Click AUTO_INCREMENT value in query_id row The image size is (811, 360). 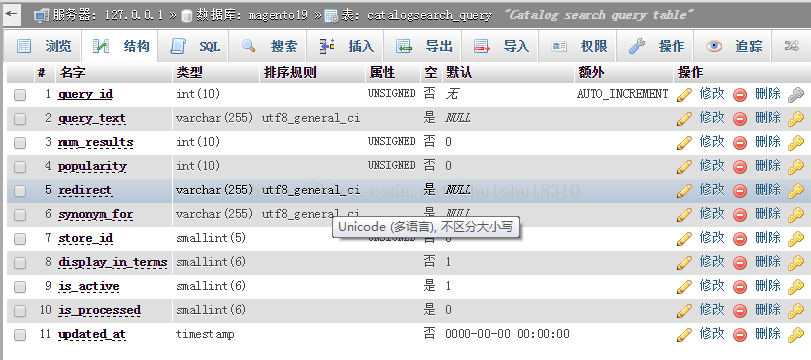coord(623,94)
